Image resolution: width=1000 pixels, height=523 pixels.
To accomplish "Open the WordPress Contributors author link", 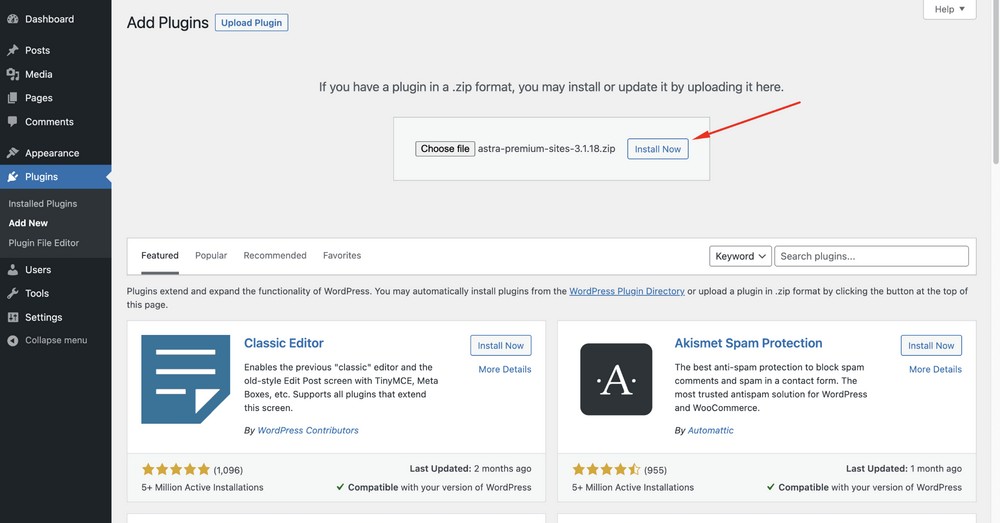I will click(x=308, y=431).
